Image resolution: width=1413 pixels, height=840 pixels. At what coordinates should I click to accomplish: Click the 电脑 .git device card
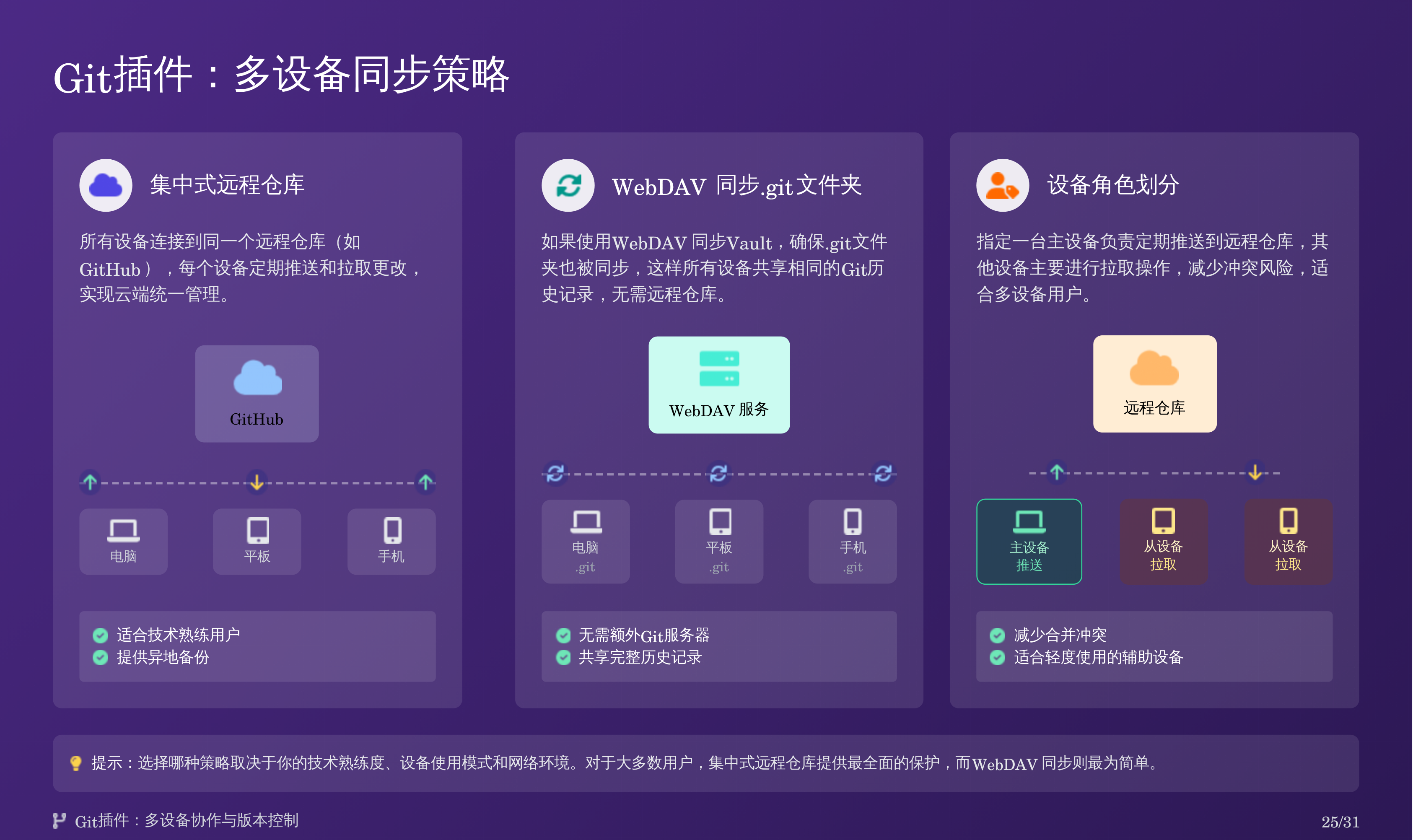(x=585, y=541)
